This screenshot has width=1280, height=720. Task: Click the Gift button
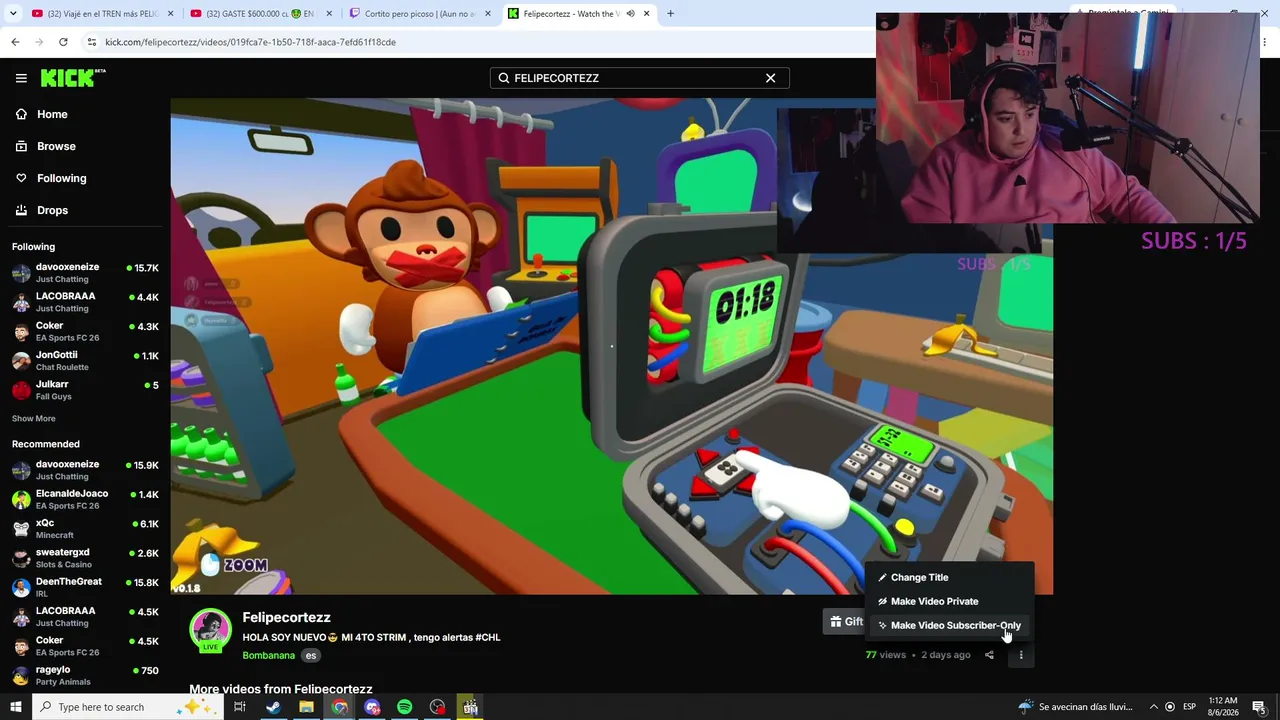point(846,621)
